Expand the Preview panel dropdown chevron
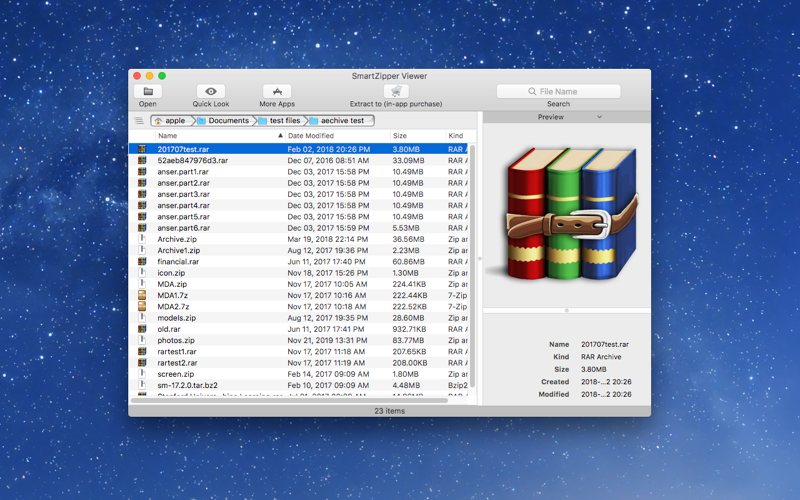 pyautogui.click(x=599, y=117)
